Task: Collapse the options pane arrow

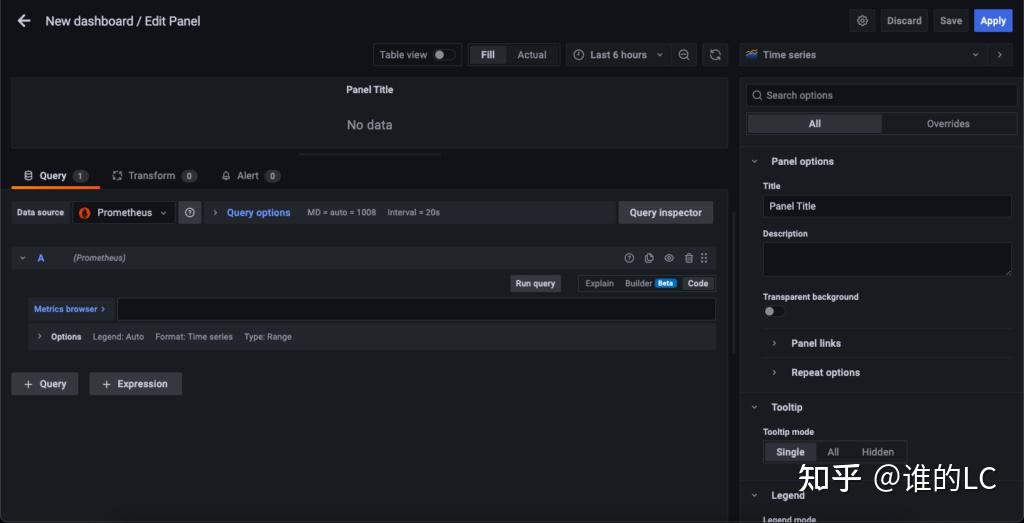Action: pos(999,55)
